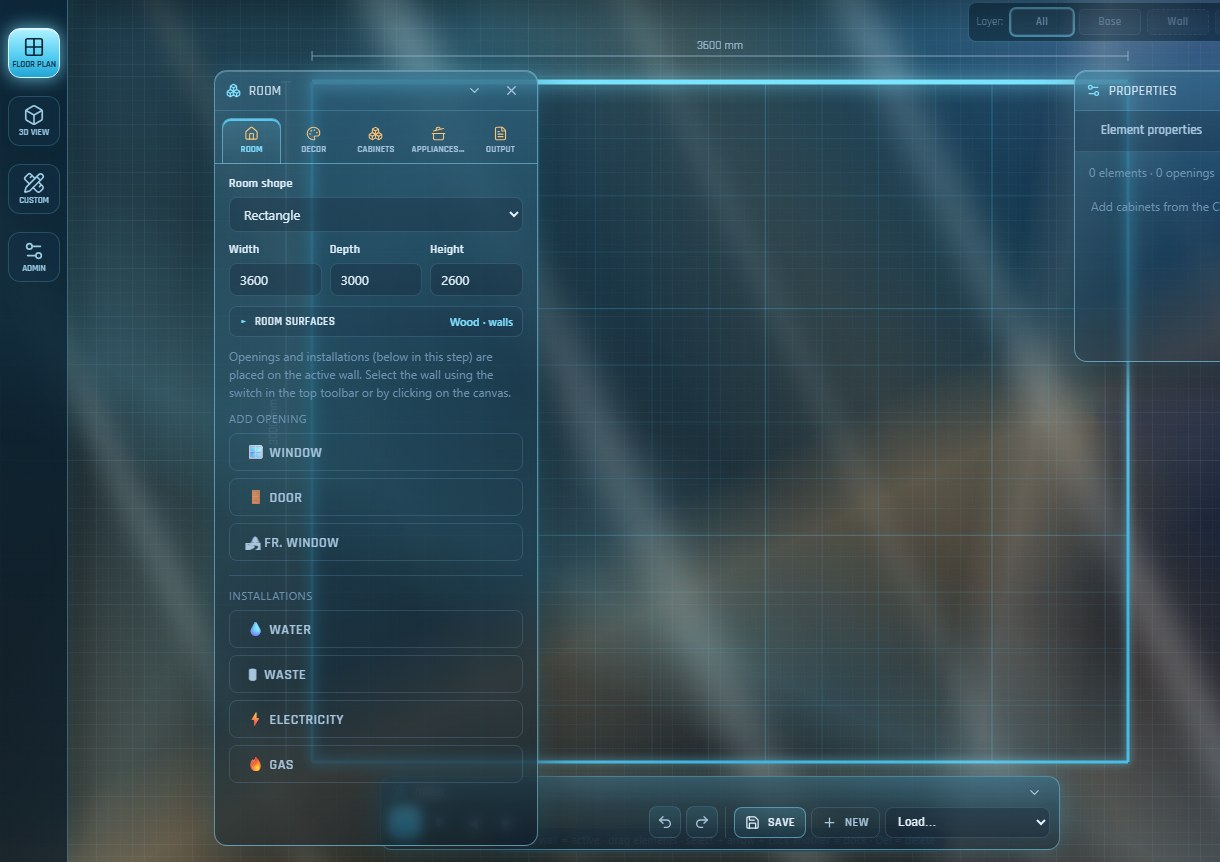Create a New project
This screenshot has height=862, width=1220.
click(x=846, y=822)
